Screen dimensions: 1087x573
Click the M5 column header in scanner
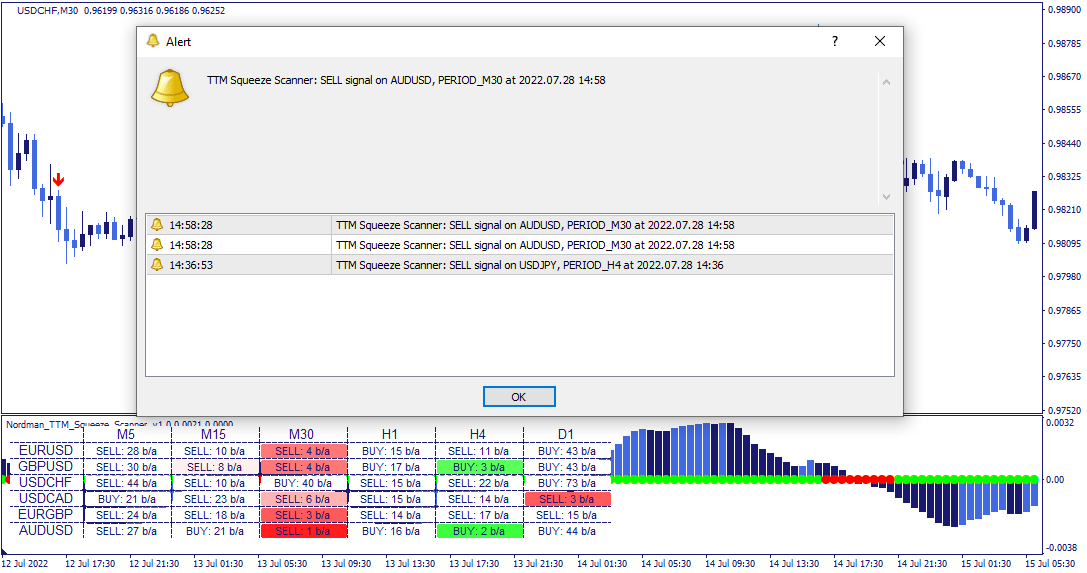(x=125, y=434)
